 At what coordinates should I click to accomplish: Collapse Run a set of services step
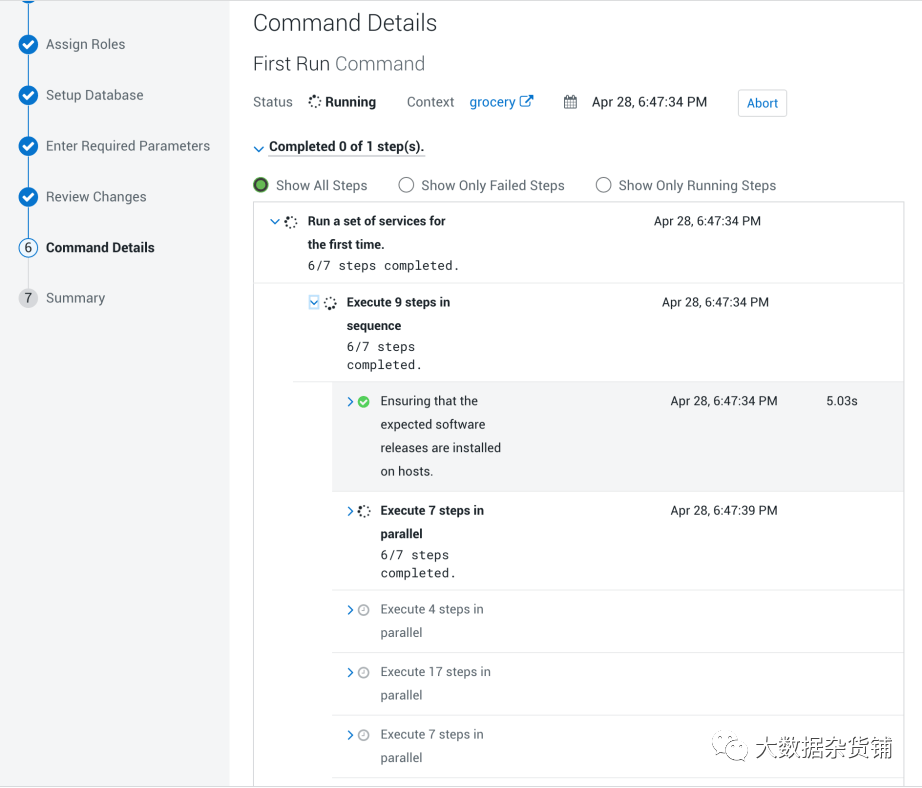click(275, 222)
